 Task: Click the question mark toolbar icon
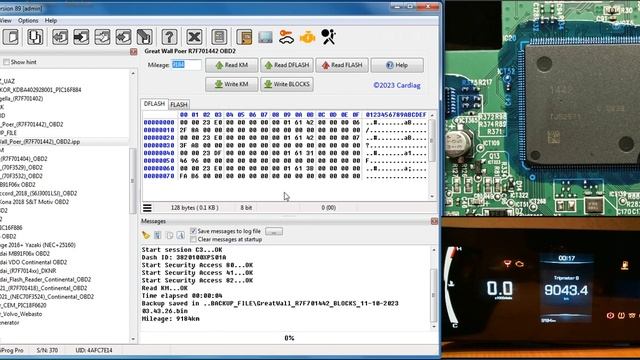pyautogui.click(x=169, y=37)
